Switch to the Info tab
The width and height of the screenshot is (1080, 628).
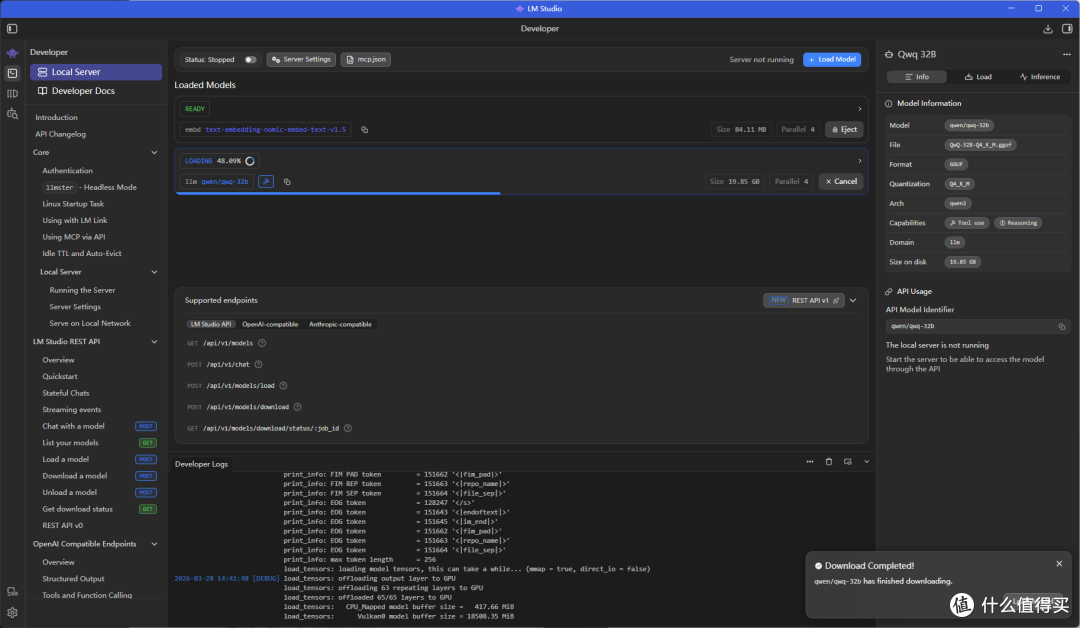click(x=916, y=77)
